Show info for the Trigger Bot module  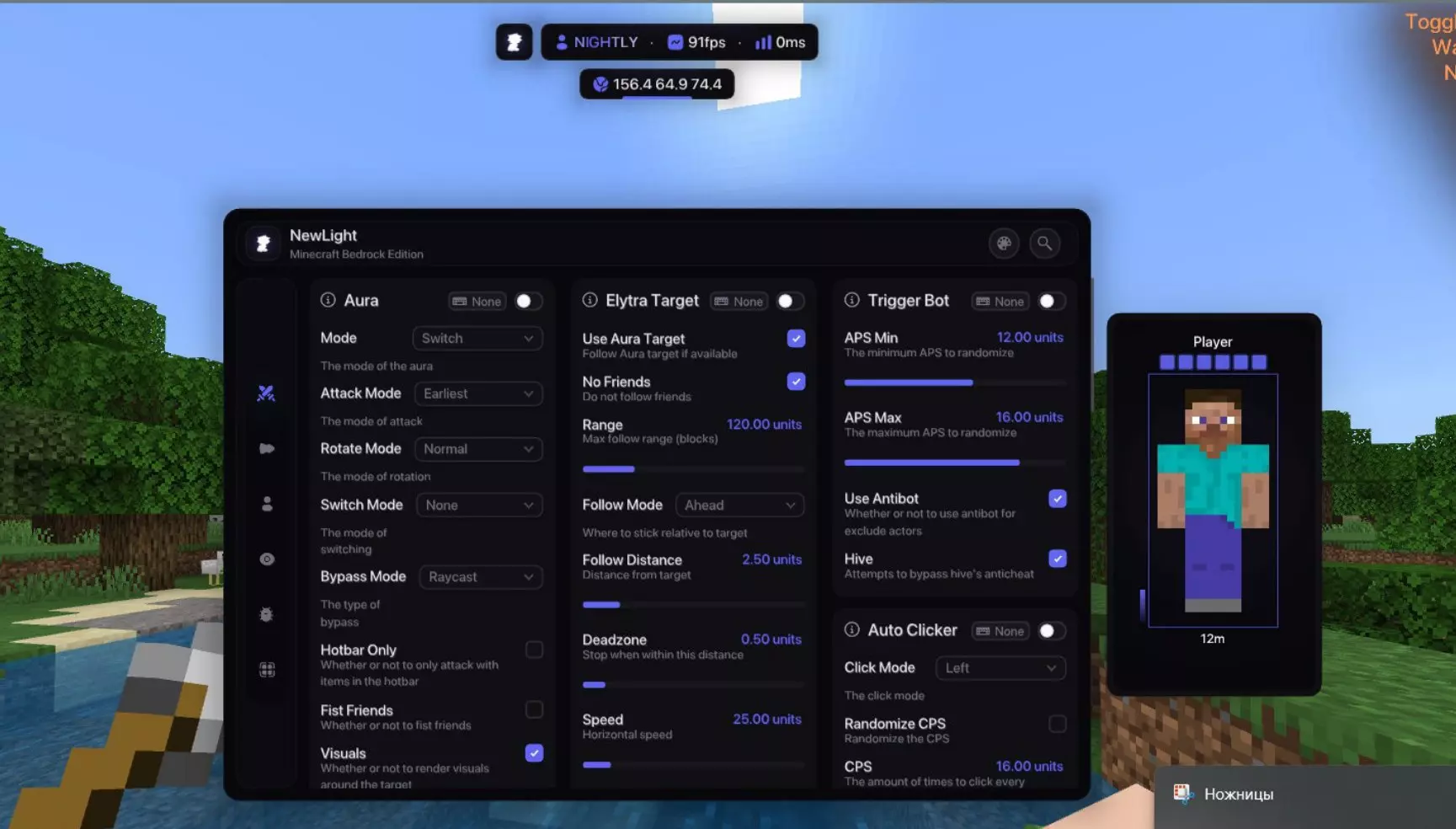(852, 300)
